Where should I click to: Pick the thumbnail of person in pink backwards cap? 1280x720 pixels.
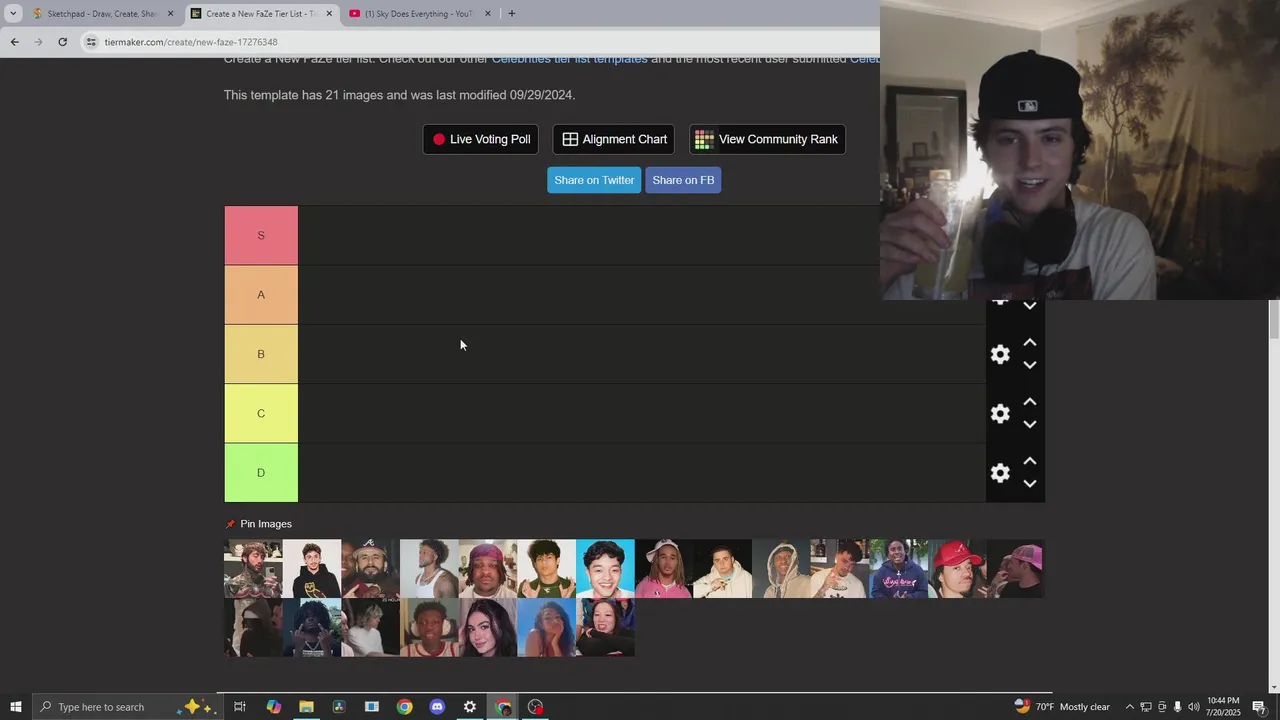[1015, 569]
